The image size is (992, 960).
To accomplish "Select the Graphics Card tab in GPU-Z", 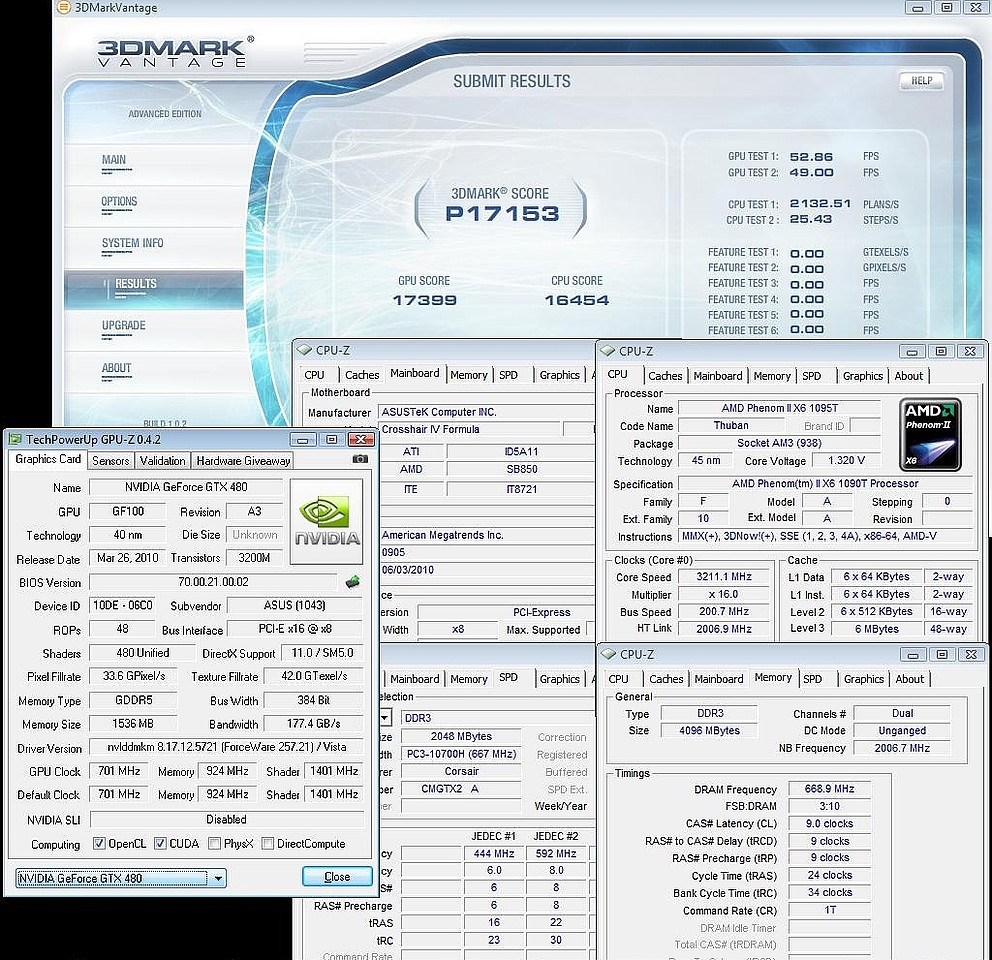I will [48, 459].
